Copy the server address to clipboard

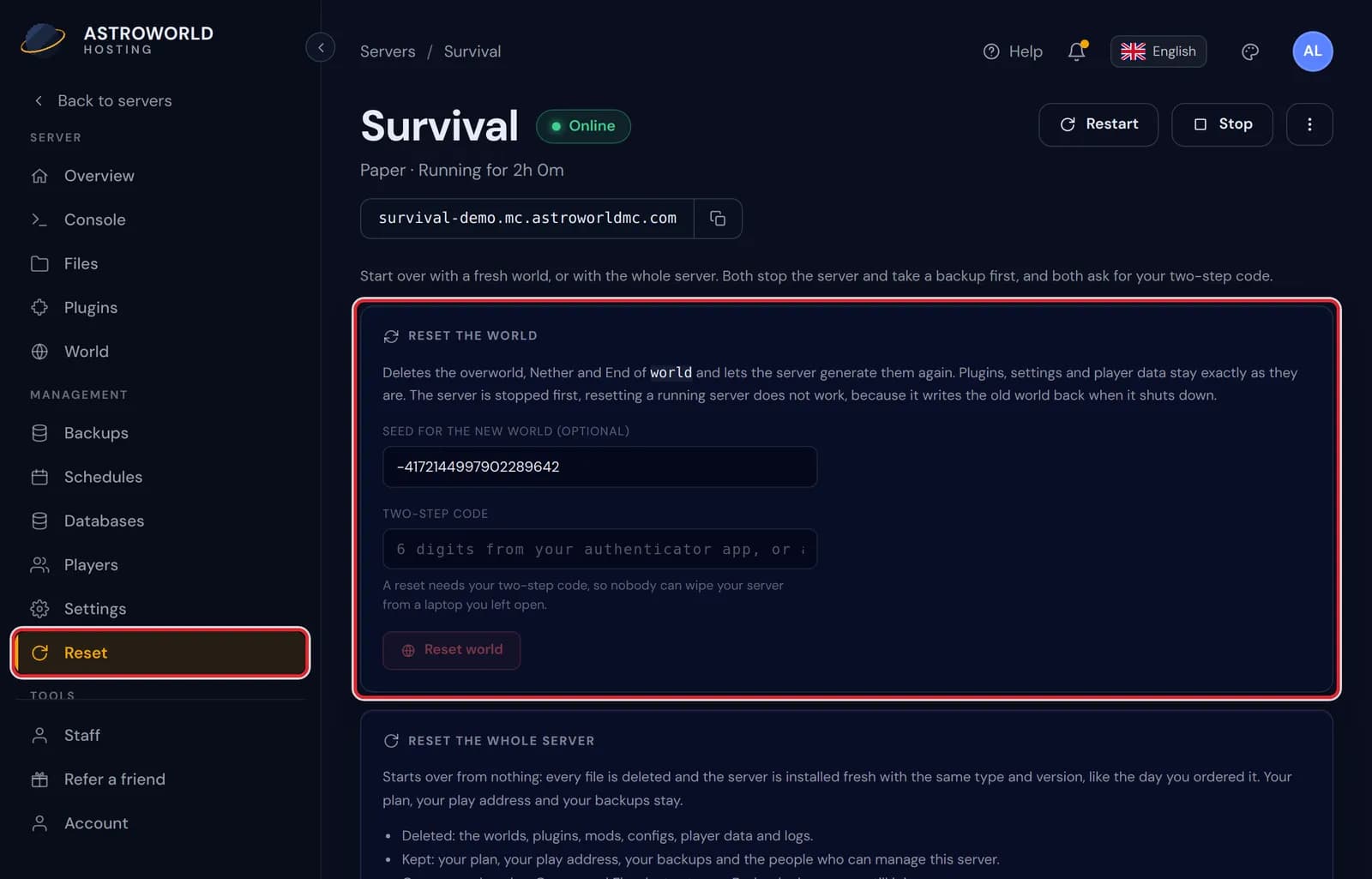tap(718, 219)
